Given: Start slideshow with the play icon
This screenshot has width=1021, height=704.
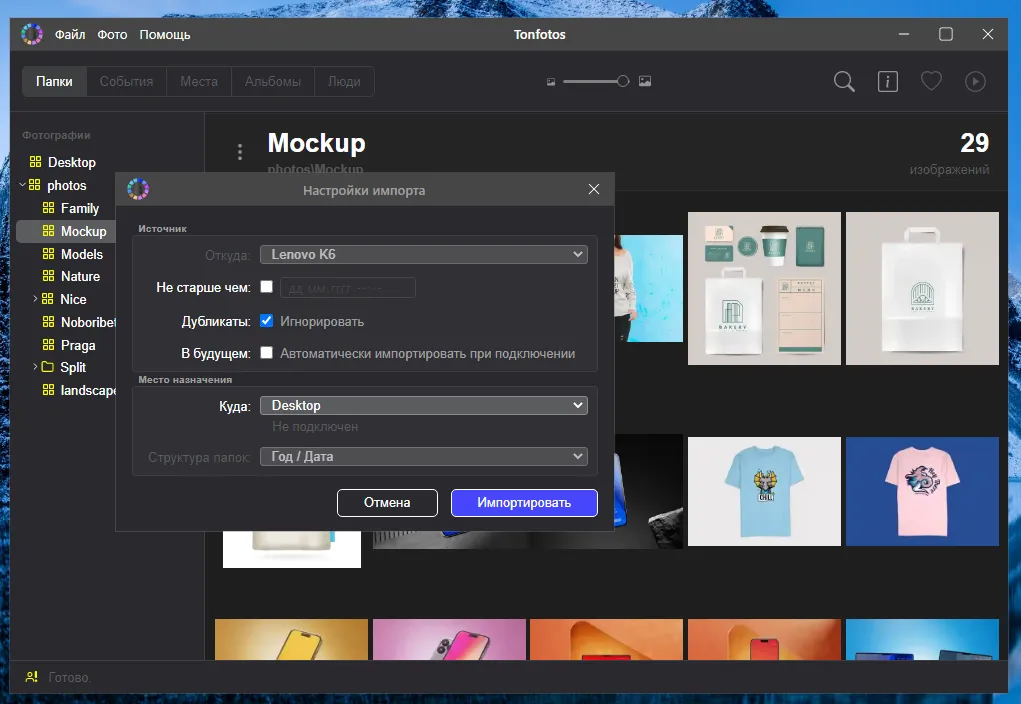Looking at the screenshot, I should 975,82.
